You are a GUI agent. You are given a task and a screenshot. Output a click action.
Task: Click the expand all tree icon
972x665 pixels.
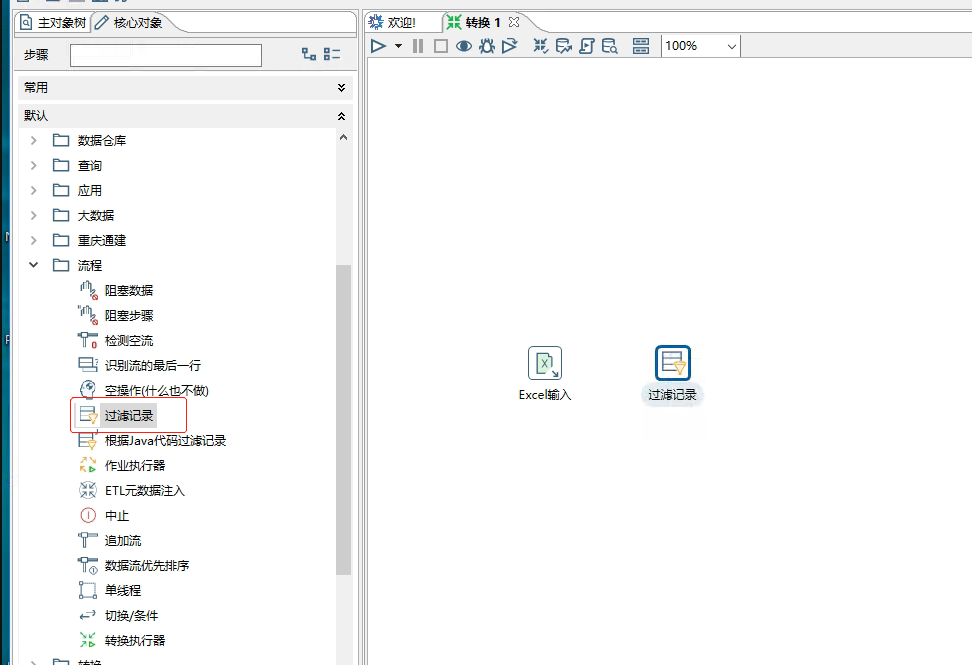click(309, 55)
